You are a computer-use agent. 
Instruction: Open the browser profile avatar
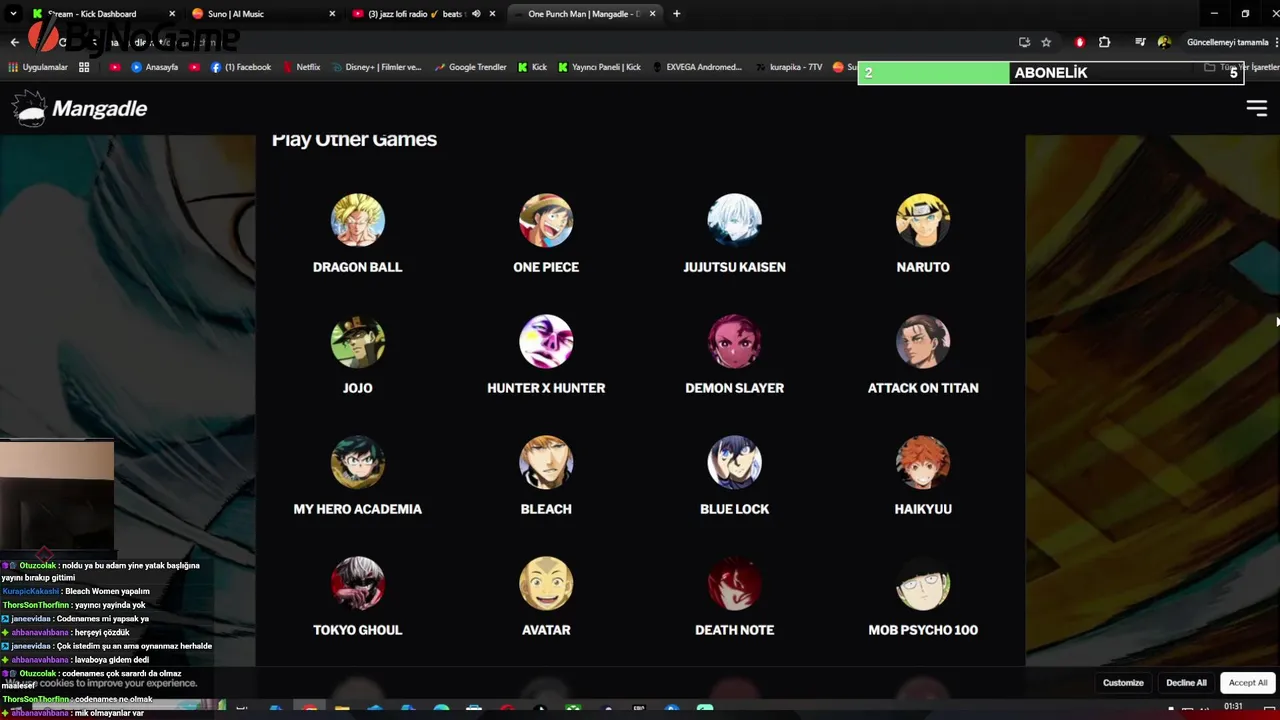pyautogui.click(x=1164, y=42)
